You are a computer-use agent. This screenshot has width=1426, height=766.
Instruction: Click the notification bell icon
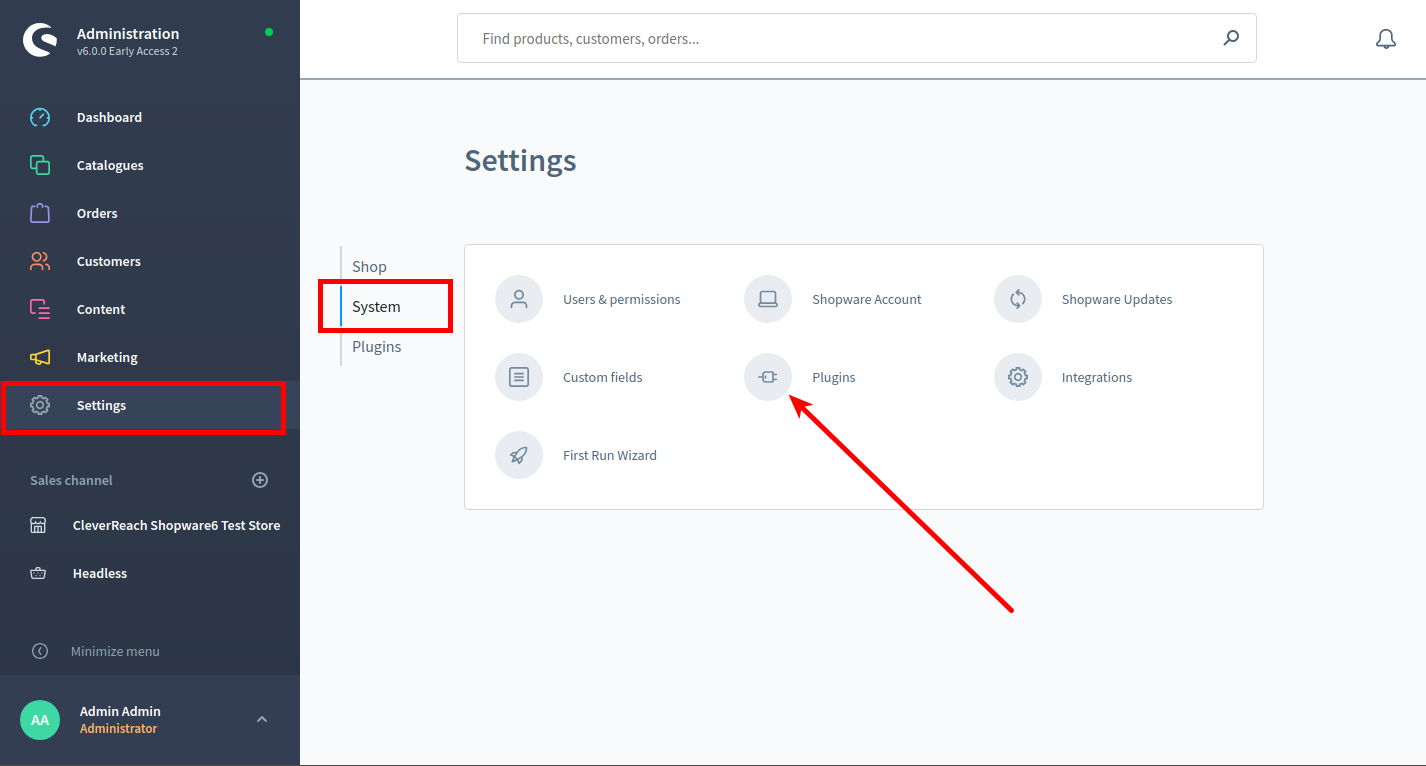pos(1385,39)
